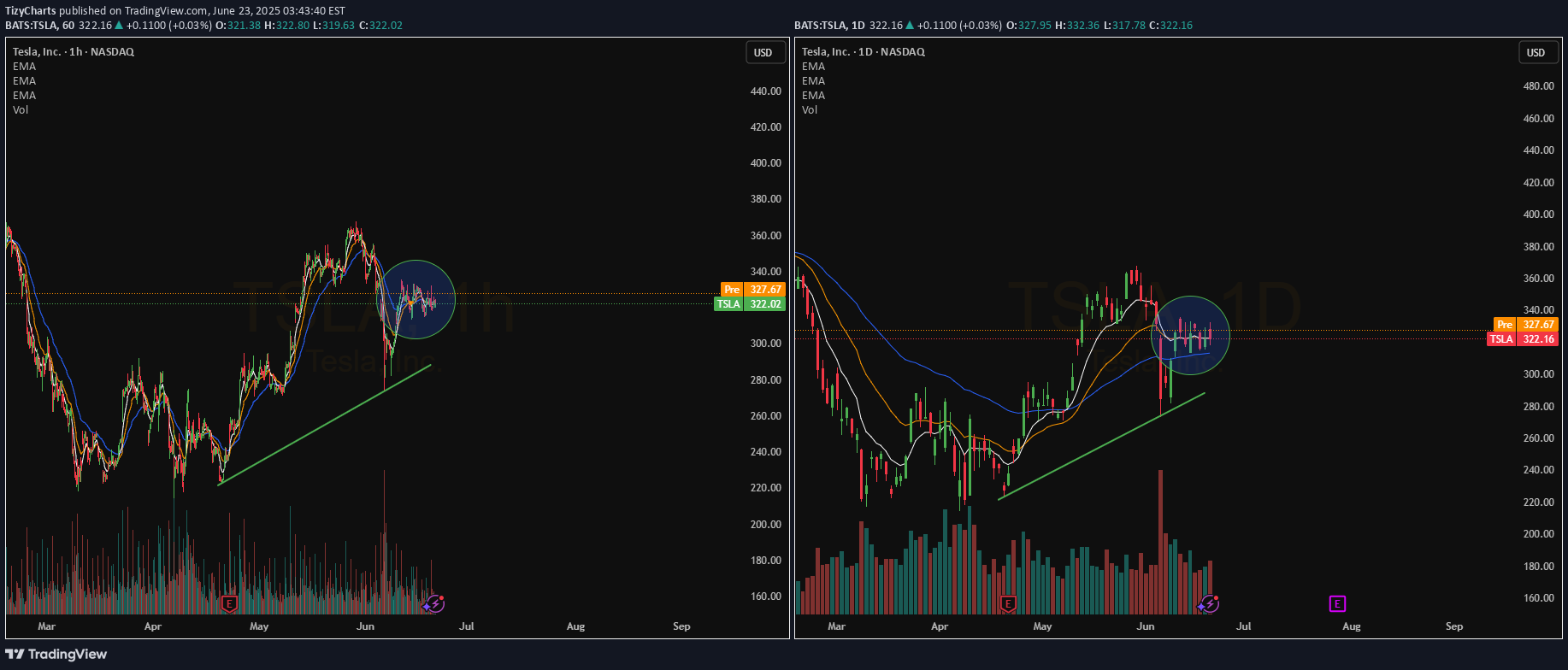The height and width of the screenshot is (670, 1568).
Task: Select the Vol indicator label on 1h chart
Action: [21, 109]
